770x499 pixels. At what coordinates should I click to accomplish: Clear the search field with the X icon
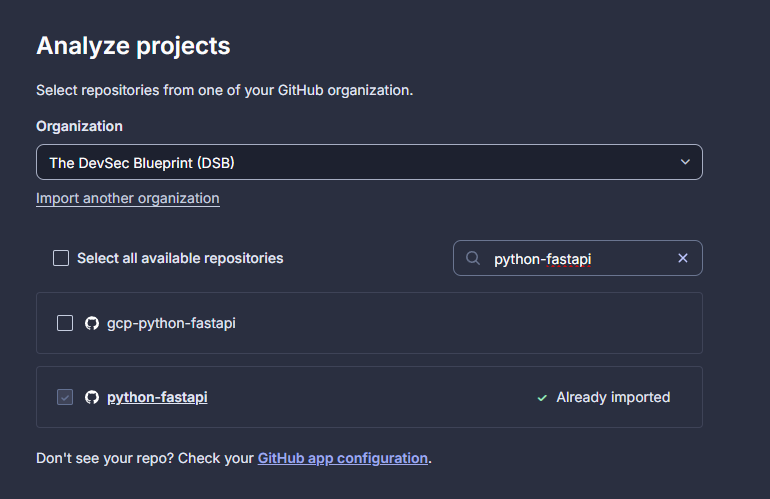(683, 258)
